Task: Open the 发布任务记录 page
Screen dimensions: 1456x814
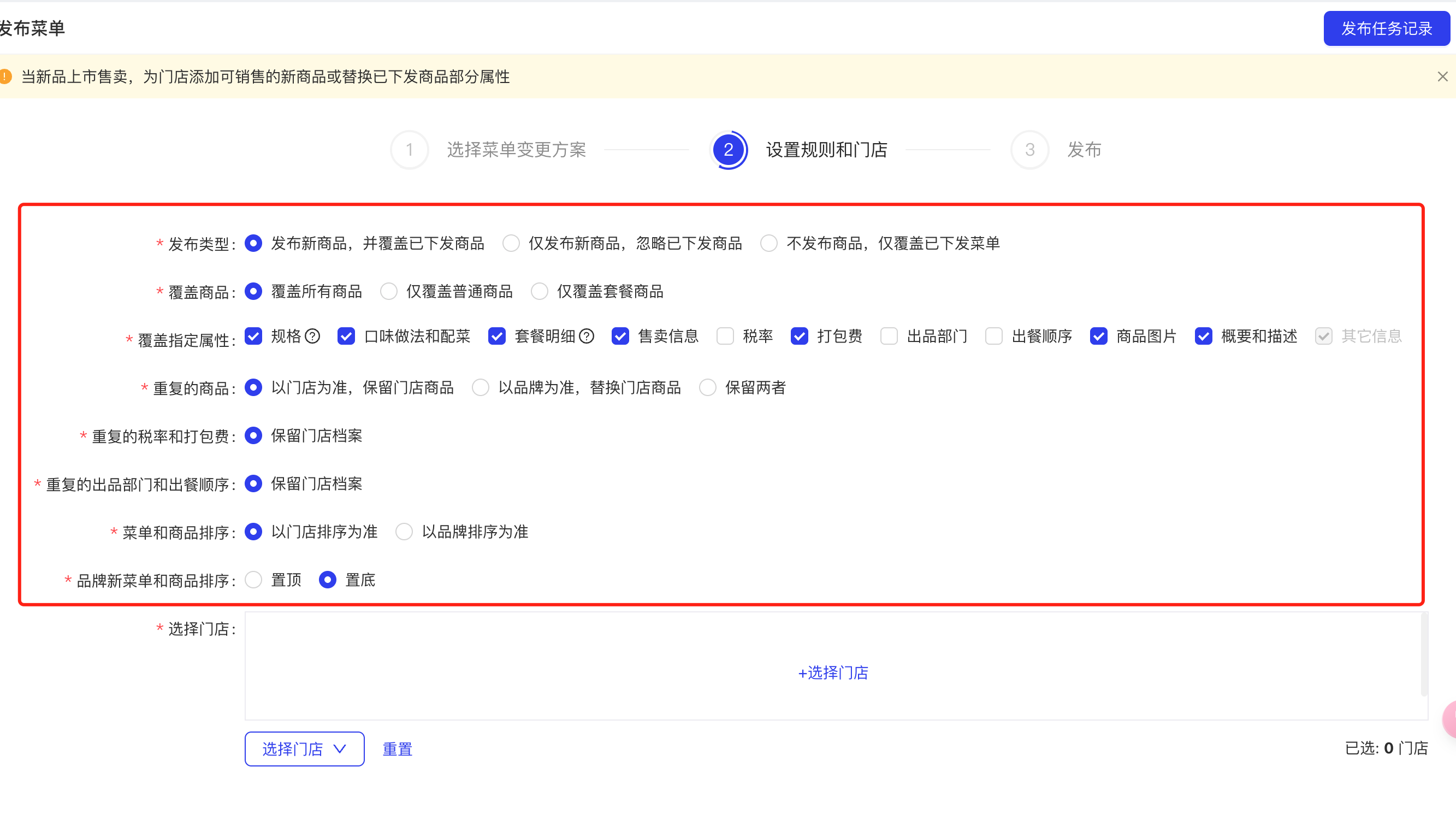Action: pos(1386,28)
